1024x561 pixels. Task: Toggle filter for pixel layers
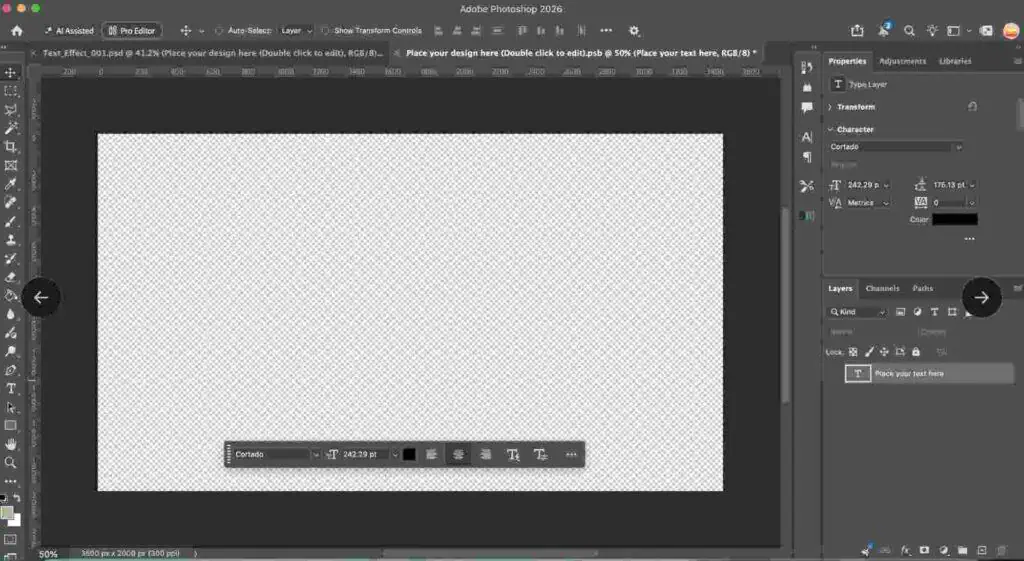point(900,312)
